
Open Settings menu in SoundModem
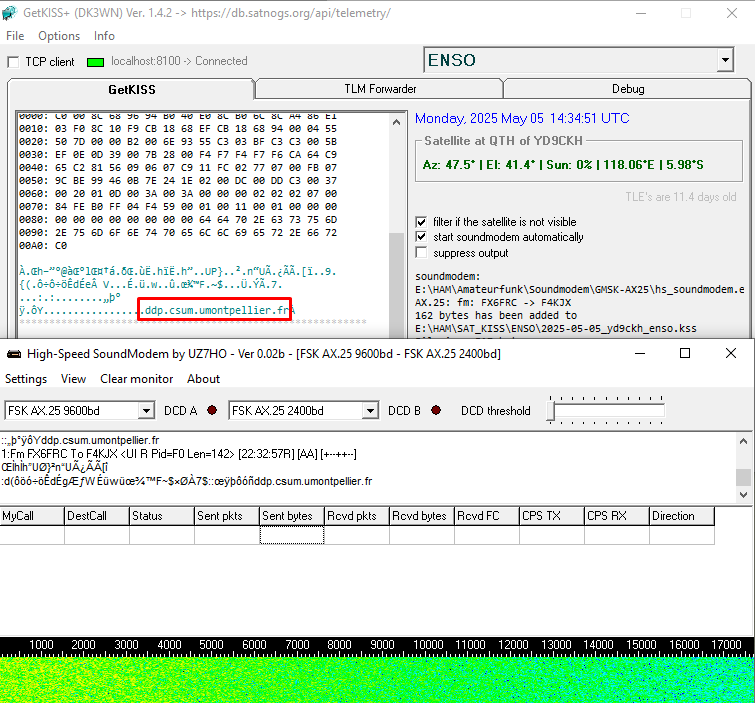(x=26, y=379)
